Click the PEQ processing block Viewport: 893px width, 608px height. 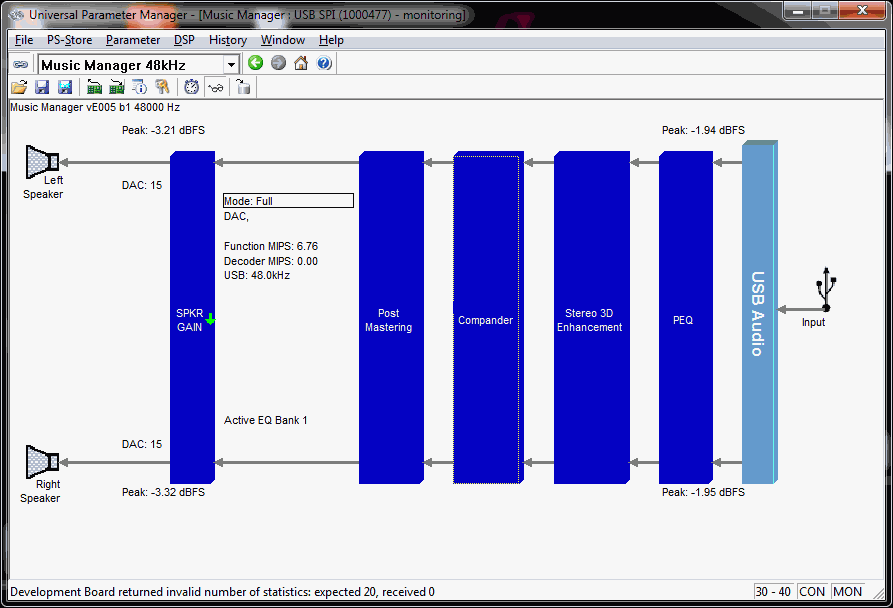[684, 320]
